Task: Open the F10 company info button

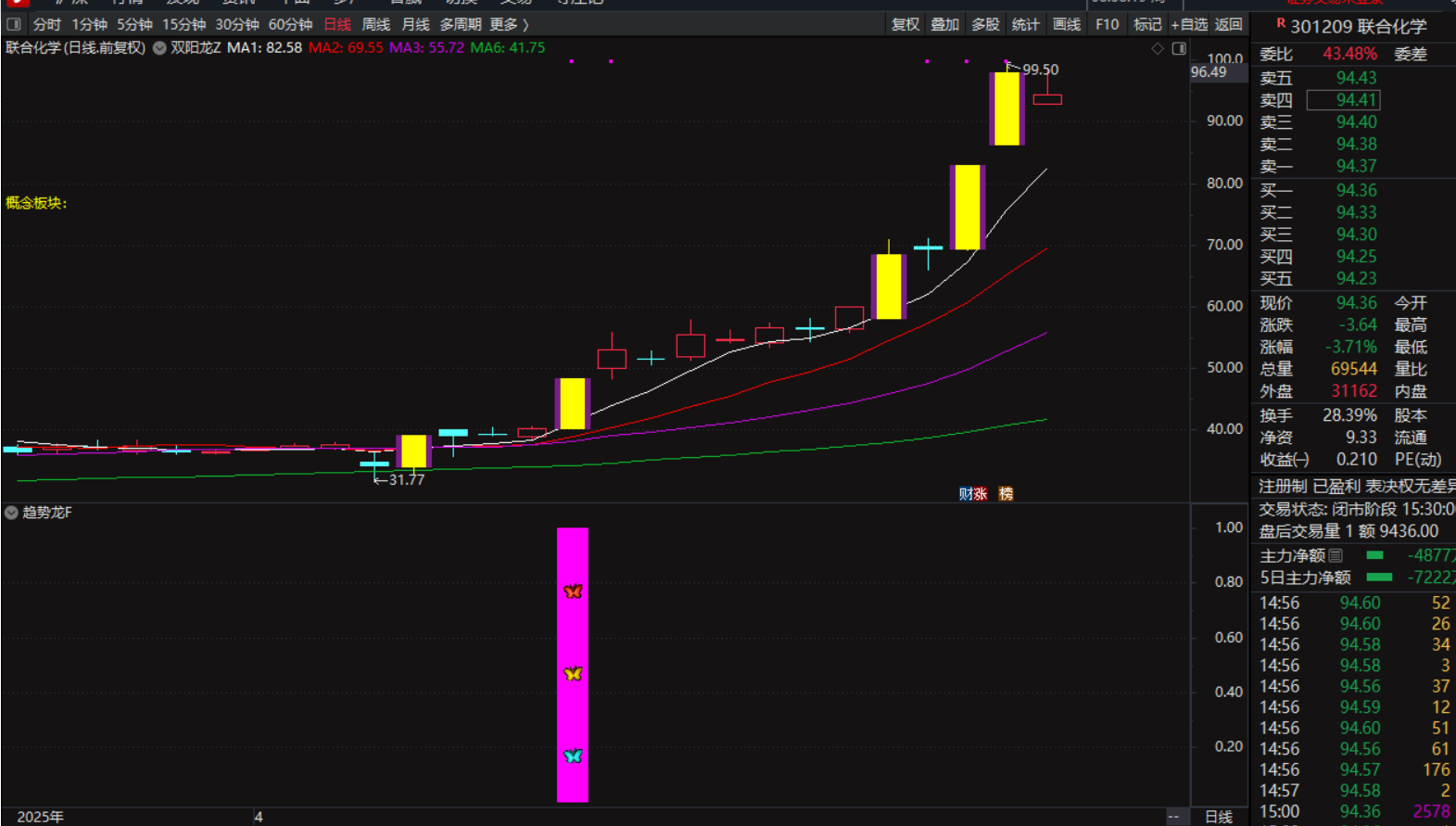Action: click(1107, 24)
